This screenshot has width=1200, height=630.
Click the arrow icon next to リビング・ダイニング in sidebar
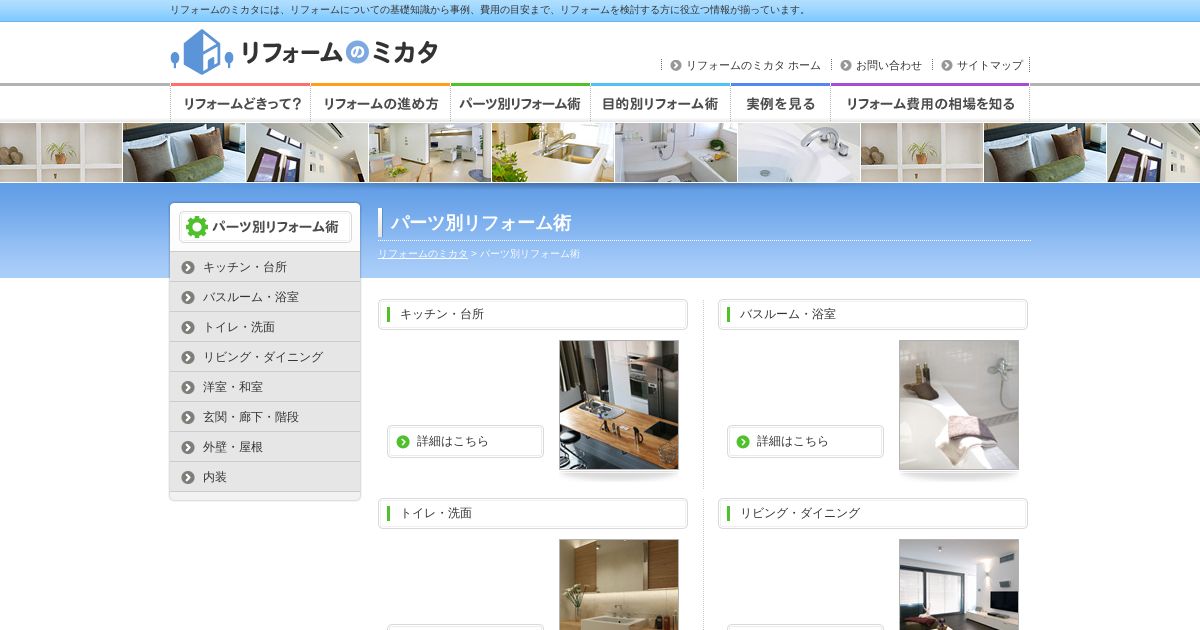coord(188,357)
